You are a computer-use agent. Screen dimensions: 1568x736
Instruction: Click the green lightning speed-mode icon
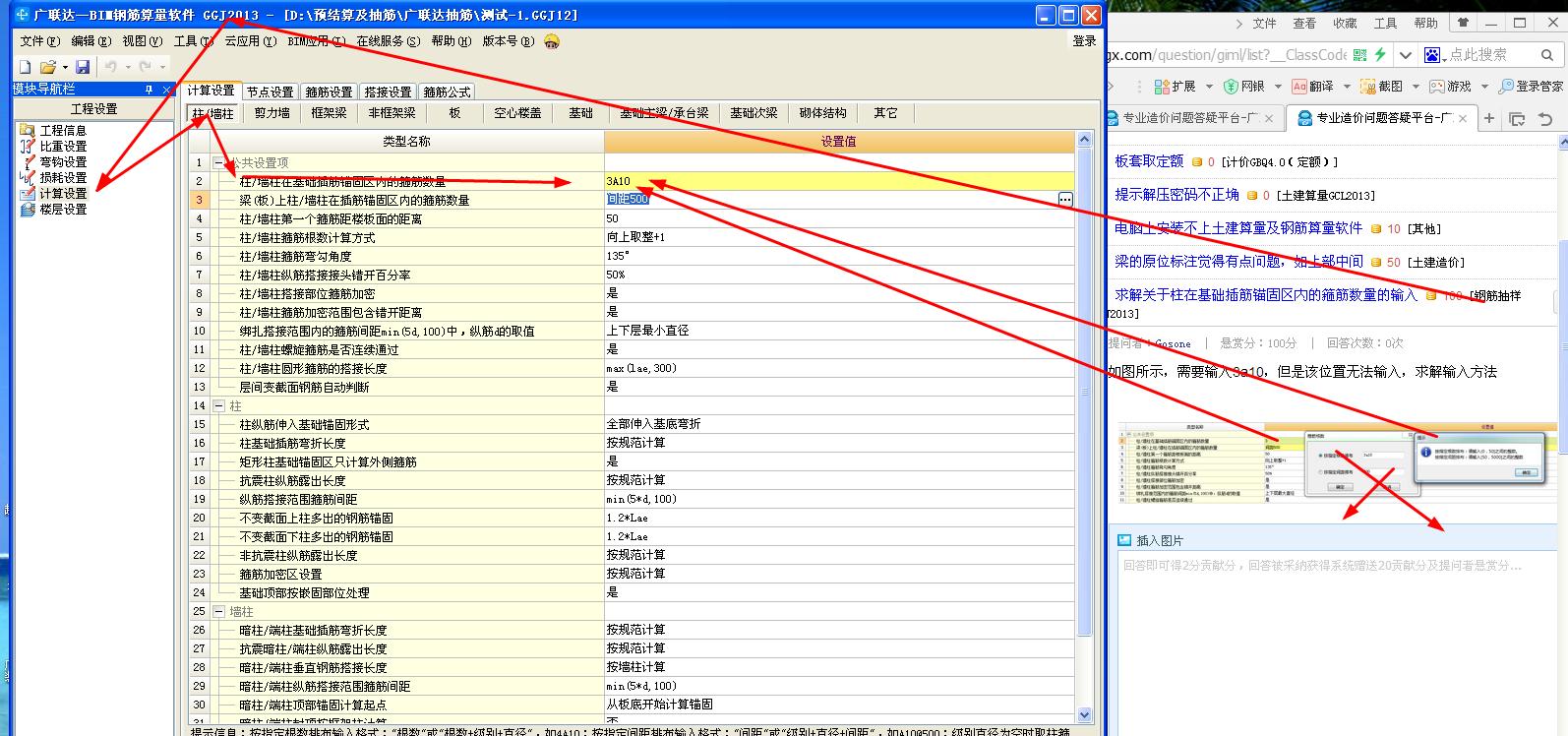(x=1379, y=55)
